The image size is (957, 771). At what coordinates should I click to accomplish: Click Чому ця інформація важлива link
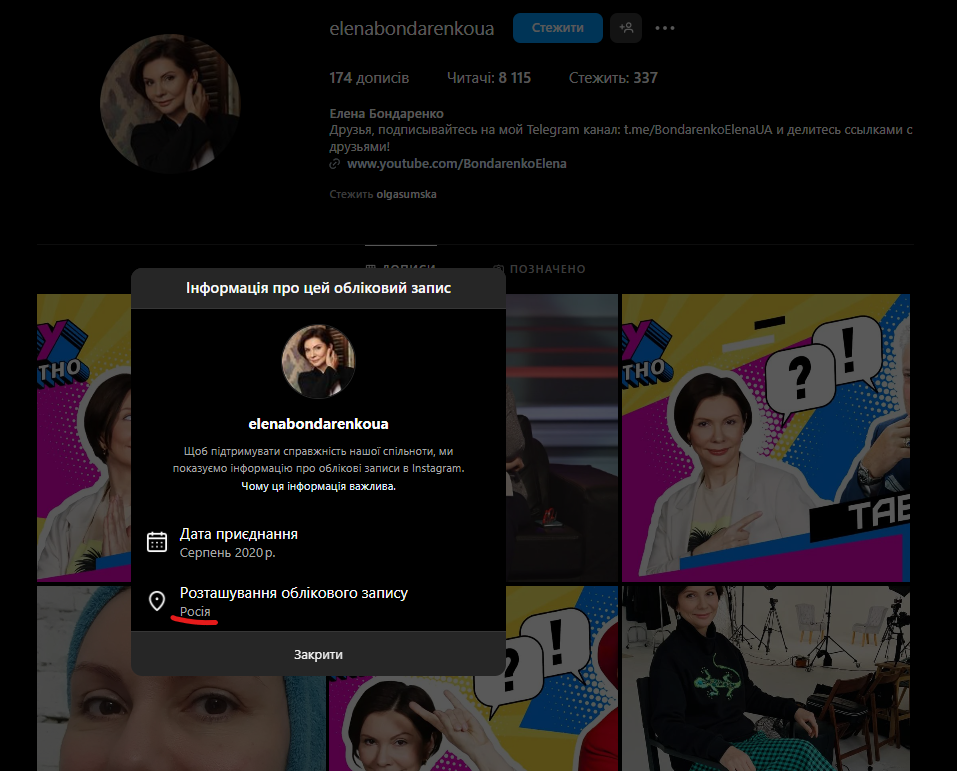click(x=318, y=487)
